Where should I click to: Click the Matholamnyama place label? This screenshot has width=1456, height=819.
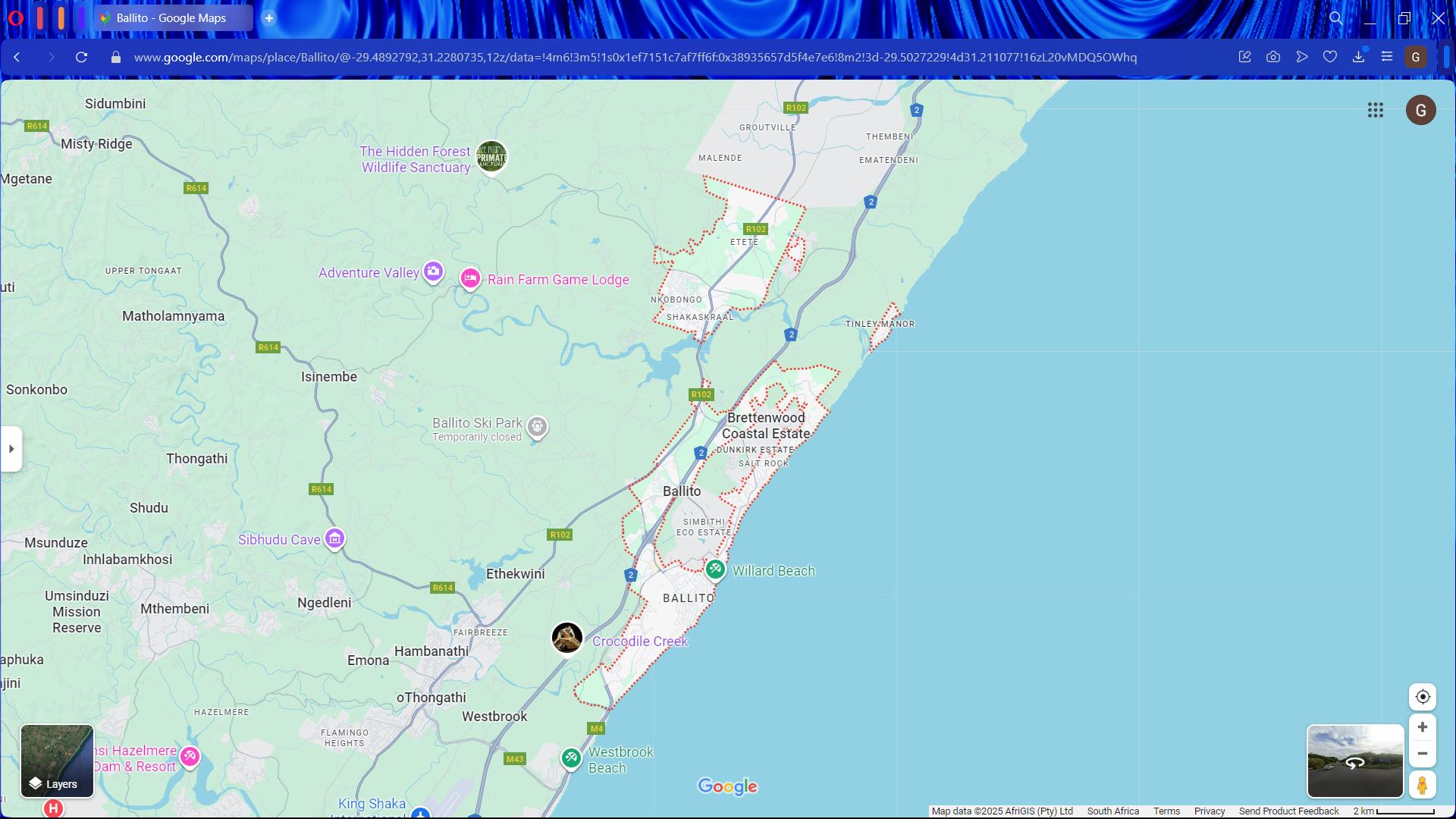[174, 316]
